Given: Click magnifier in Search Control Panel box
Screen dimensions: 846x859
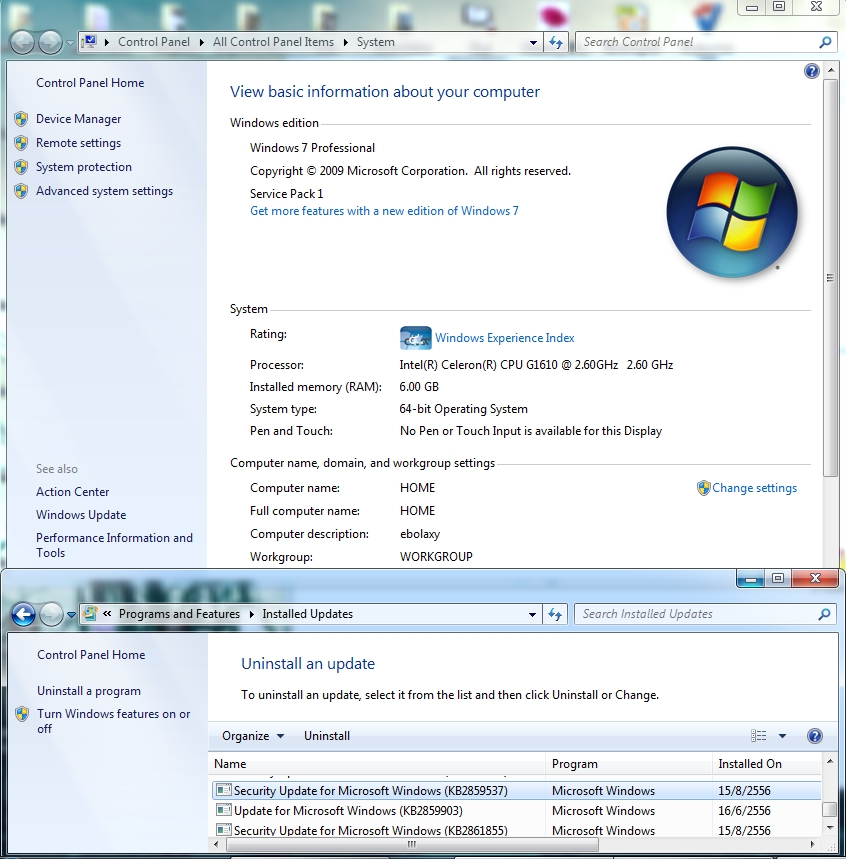Looking at the screenshot, I should (825, 42).
